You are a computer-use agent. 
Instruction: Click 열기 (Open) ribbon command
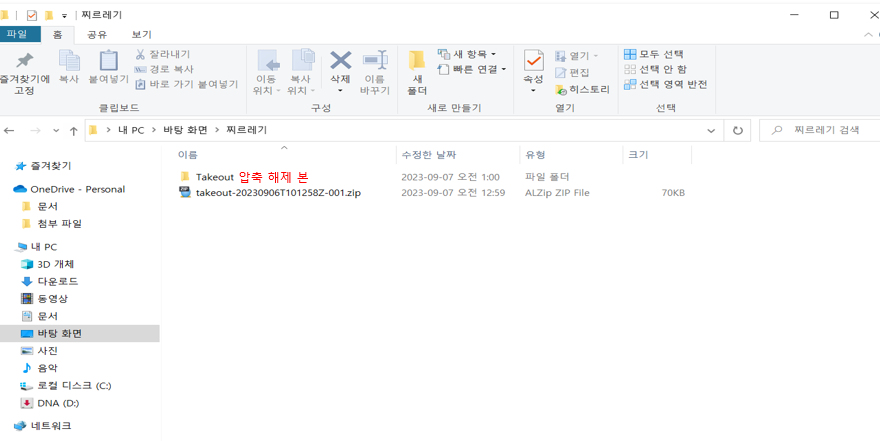click(x=576, y=56)
